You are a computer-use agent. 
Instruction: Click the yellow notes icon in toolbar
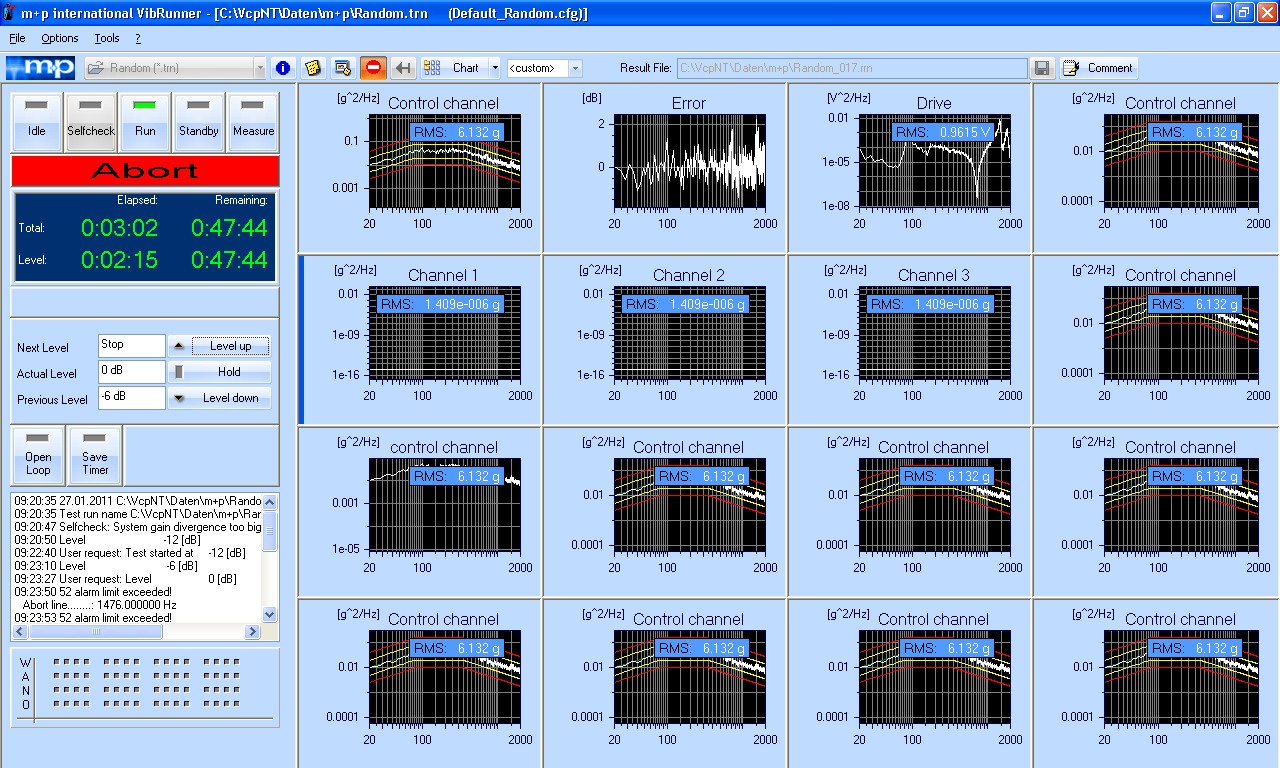[313, 68]
